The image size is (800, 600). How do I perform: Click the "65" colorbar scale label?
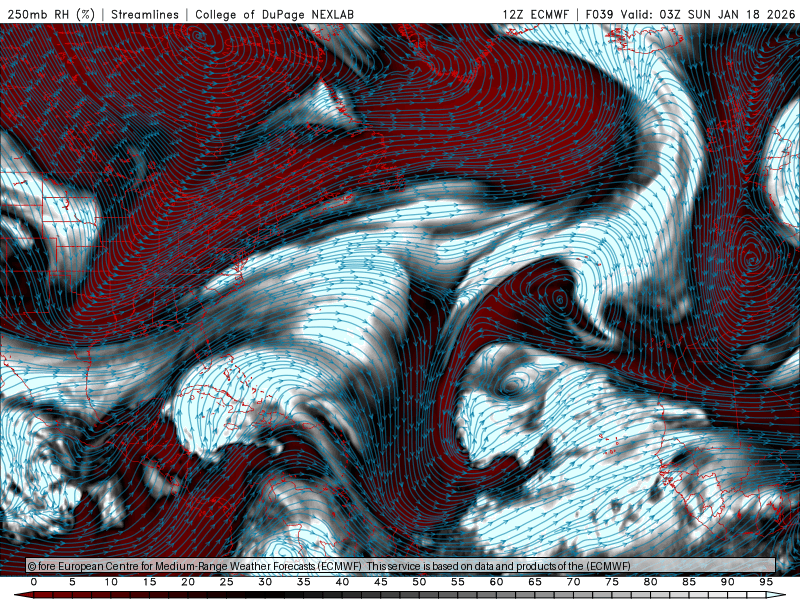point(535,582)
